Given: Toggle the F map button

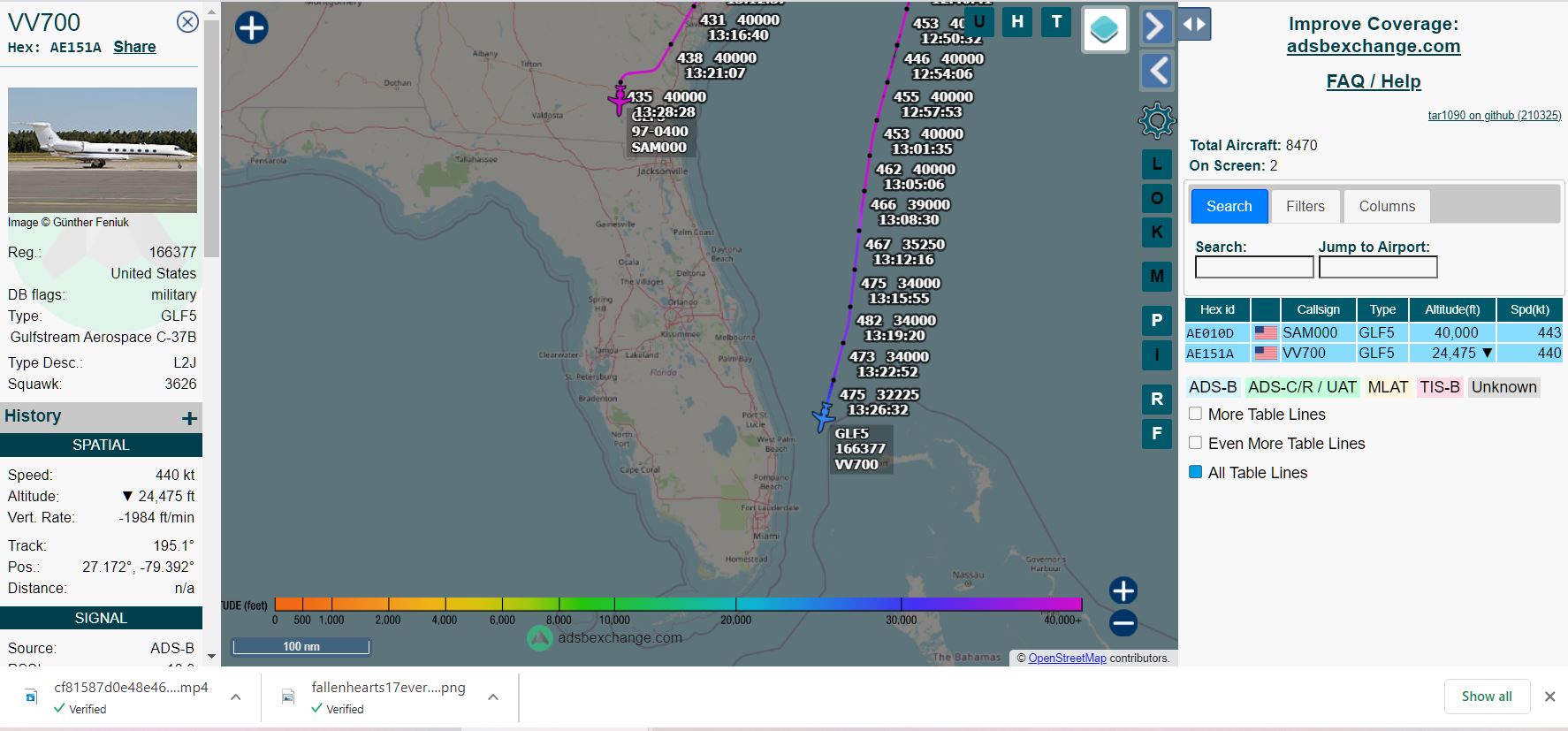Looking at the screenshot, I should (1156, 433).
